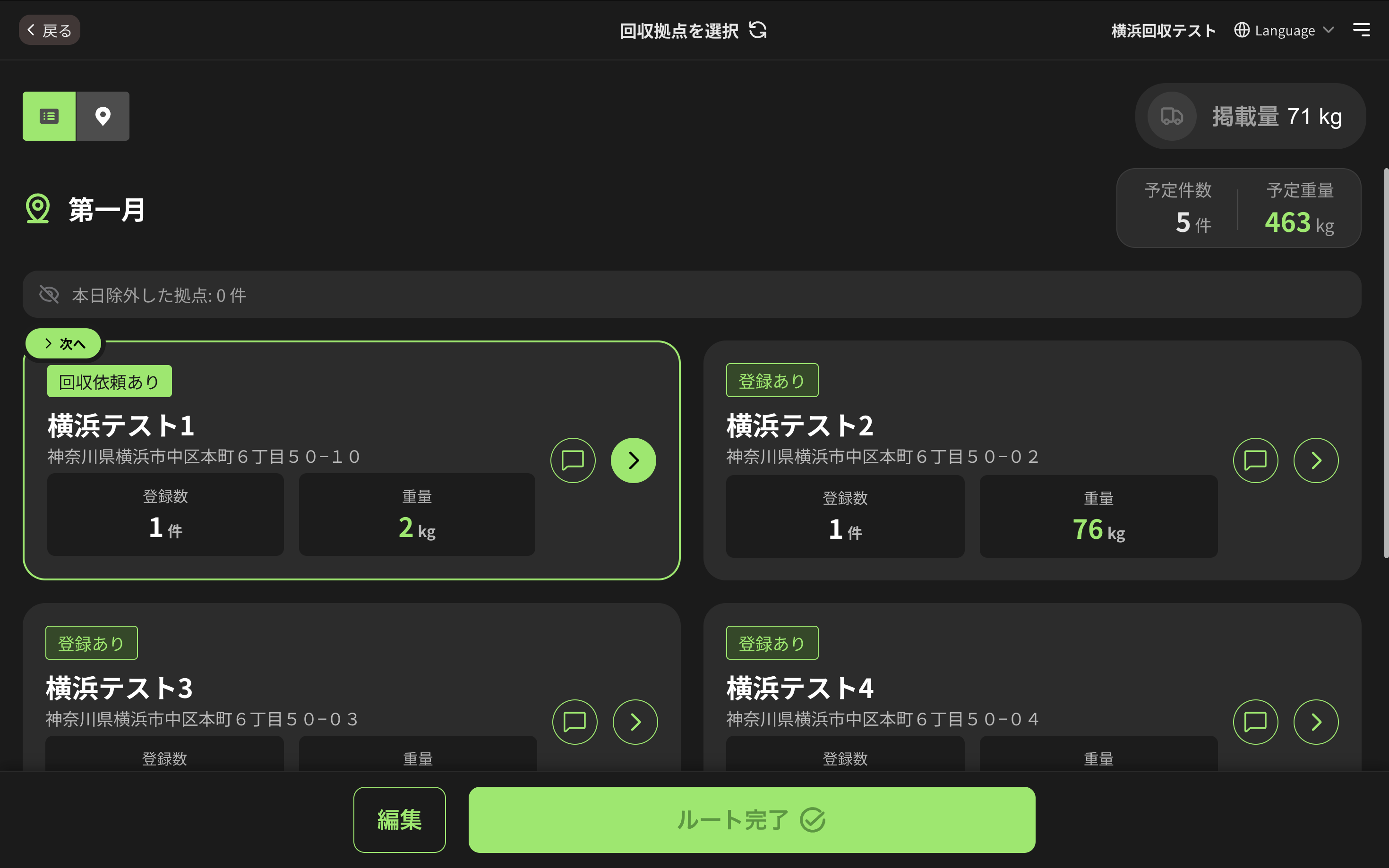1389x868 pixels.
Task: Click the refresh icon beside 回収拠点を選択
Action: pyautogui.click(x=758, y=30)
